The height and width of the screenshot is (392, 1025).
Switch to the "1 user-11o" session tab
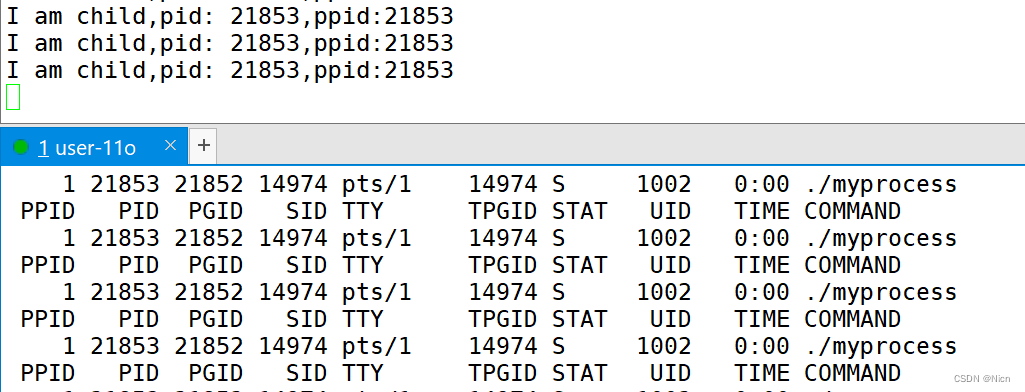pyautogui.click(x=93, y=146)
